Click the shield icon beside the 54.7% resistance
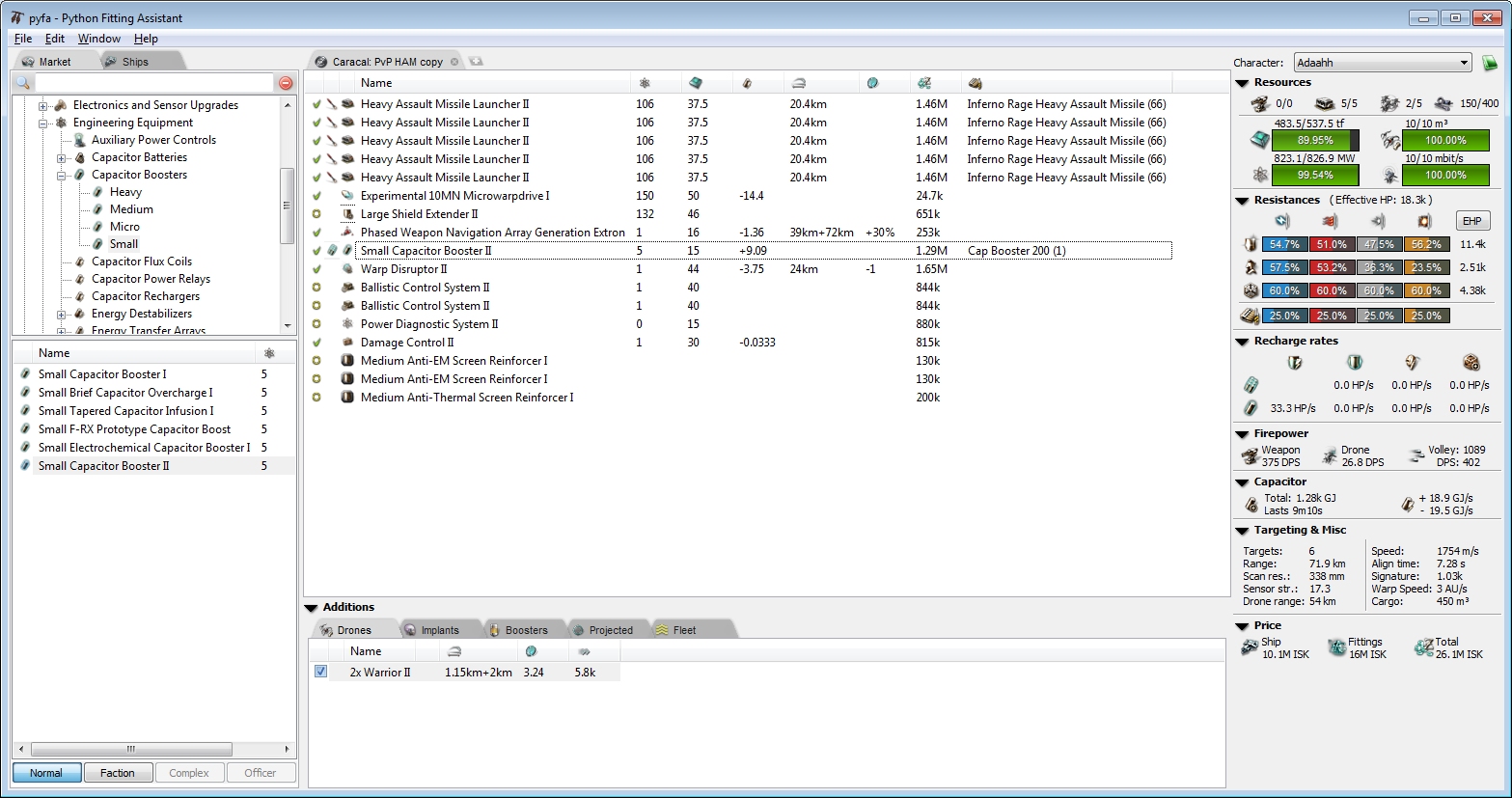Screen dimensions: 1512x798 click(x=1251, y=244)
